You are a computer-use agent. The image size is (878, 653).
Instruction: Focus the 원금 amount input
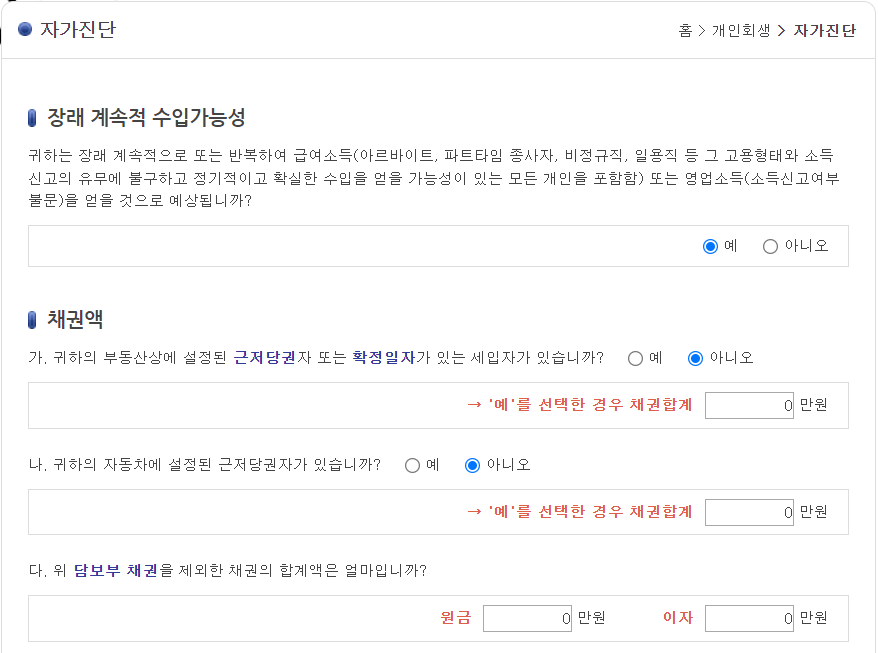point(527,618)
